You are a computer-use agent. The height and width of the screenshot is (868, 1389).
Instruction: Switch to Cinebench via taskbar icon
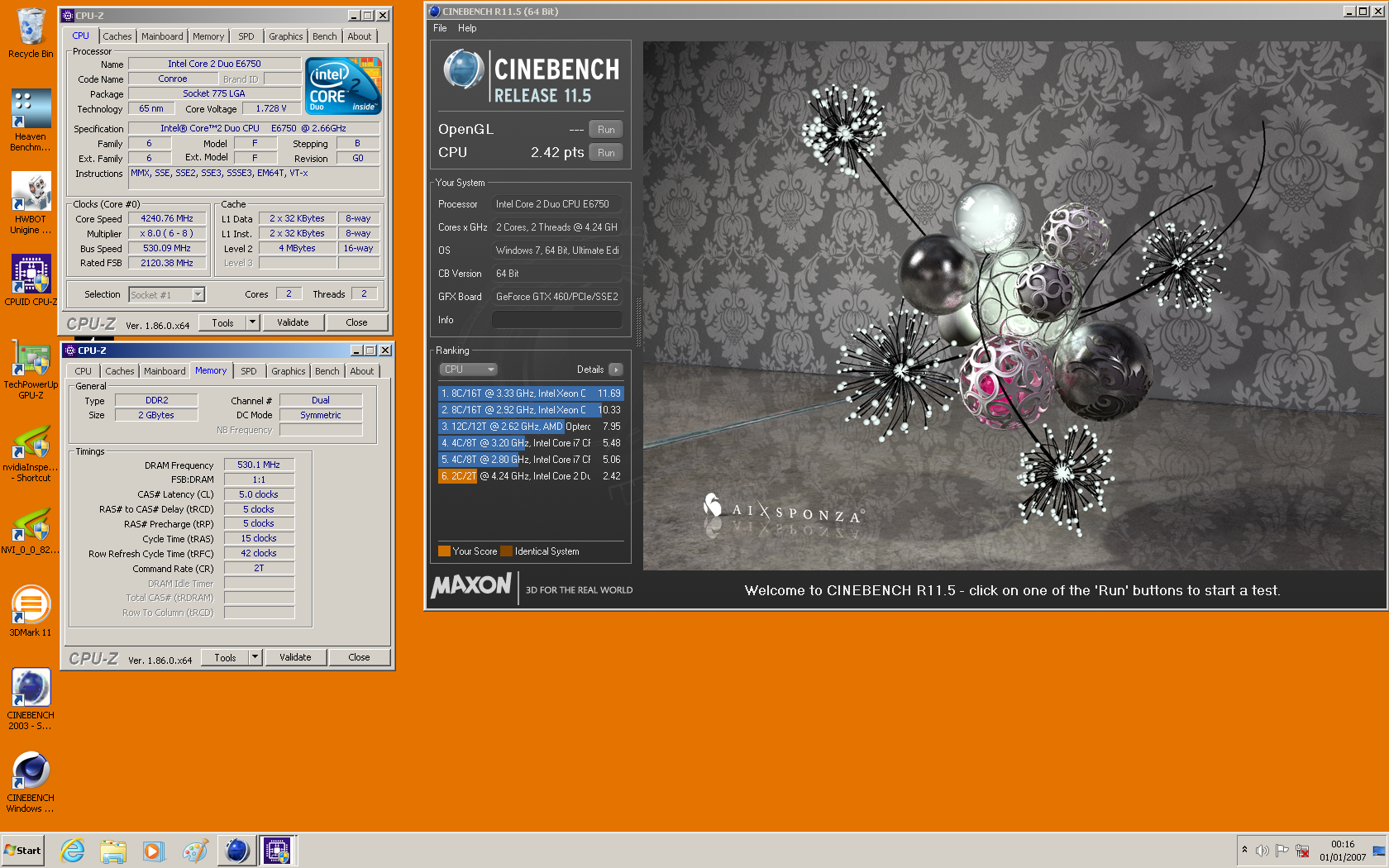pyautogui.click(x=236, y=851)
